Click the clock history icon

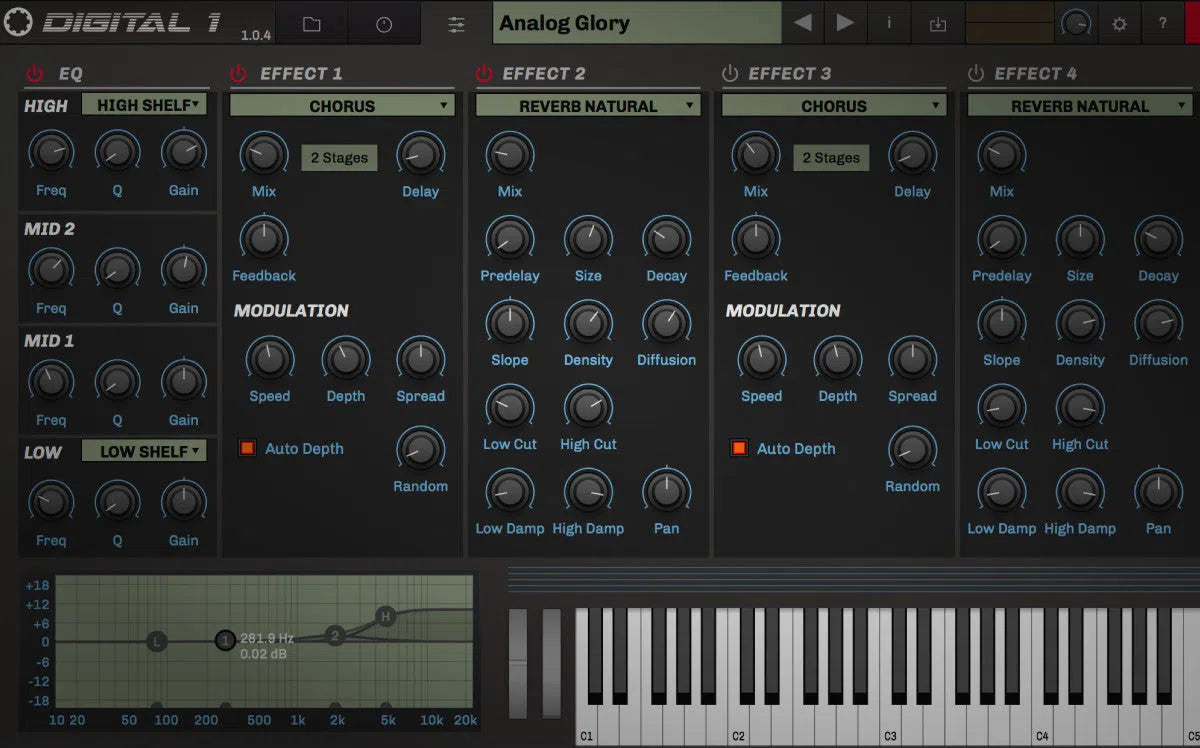click(x=384, y=22)
